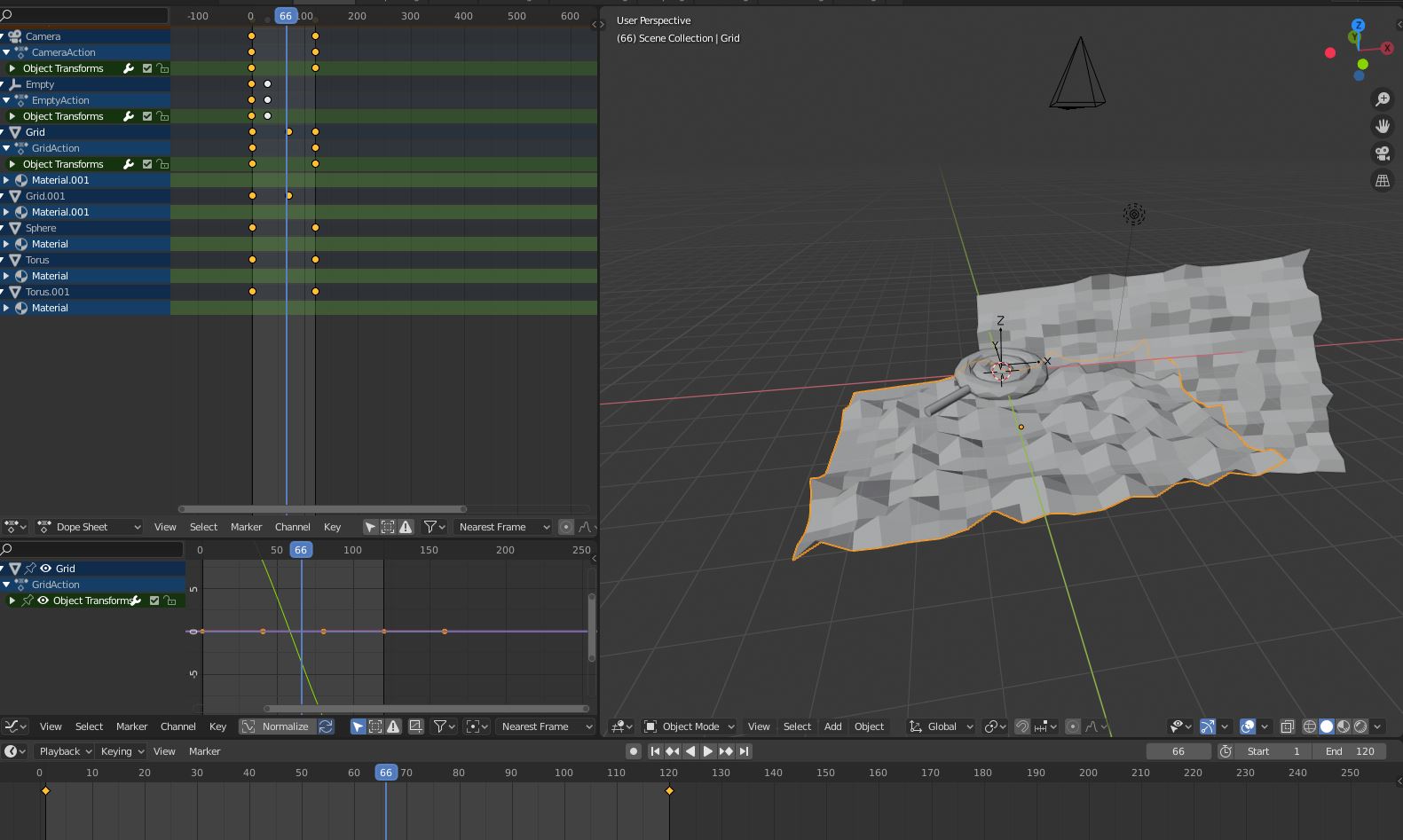Screen dimensions: 1403x840
Task: Open the Dope Sheet mode dropdown
Action: coord(88,527)
